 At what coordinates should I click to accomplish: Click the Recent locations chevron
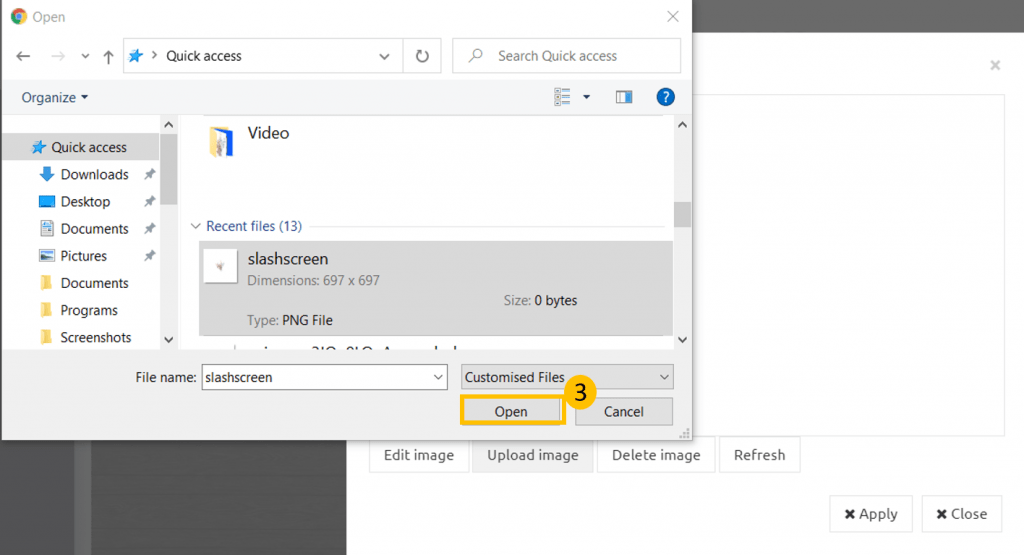85,56
